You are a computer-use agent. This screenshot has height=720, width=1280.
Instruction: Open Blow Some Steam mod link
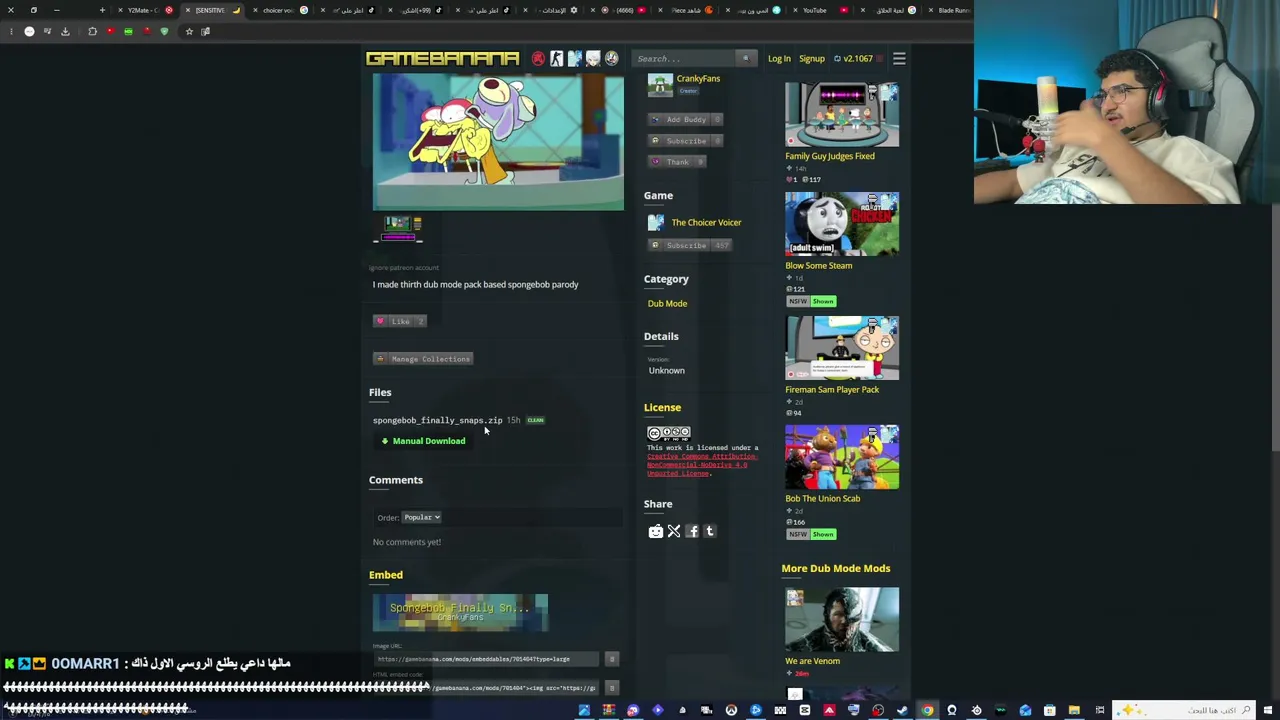(x=819, y=266)
